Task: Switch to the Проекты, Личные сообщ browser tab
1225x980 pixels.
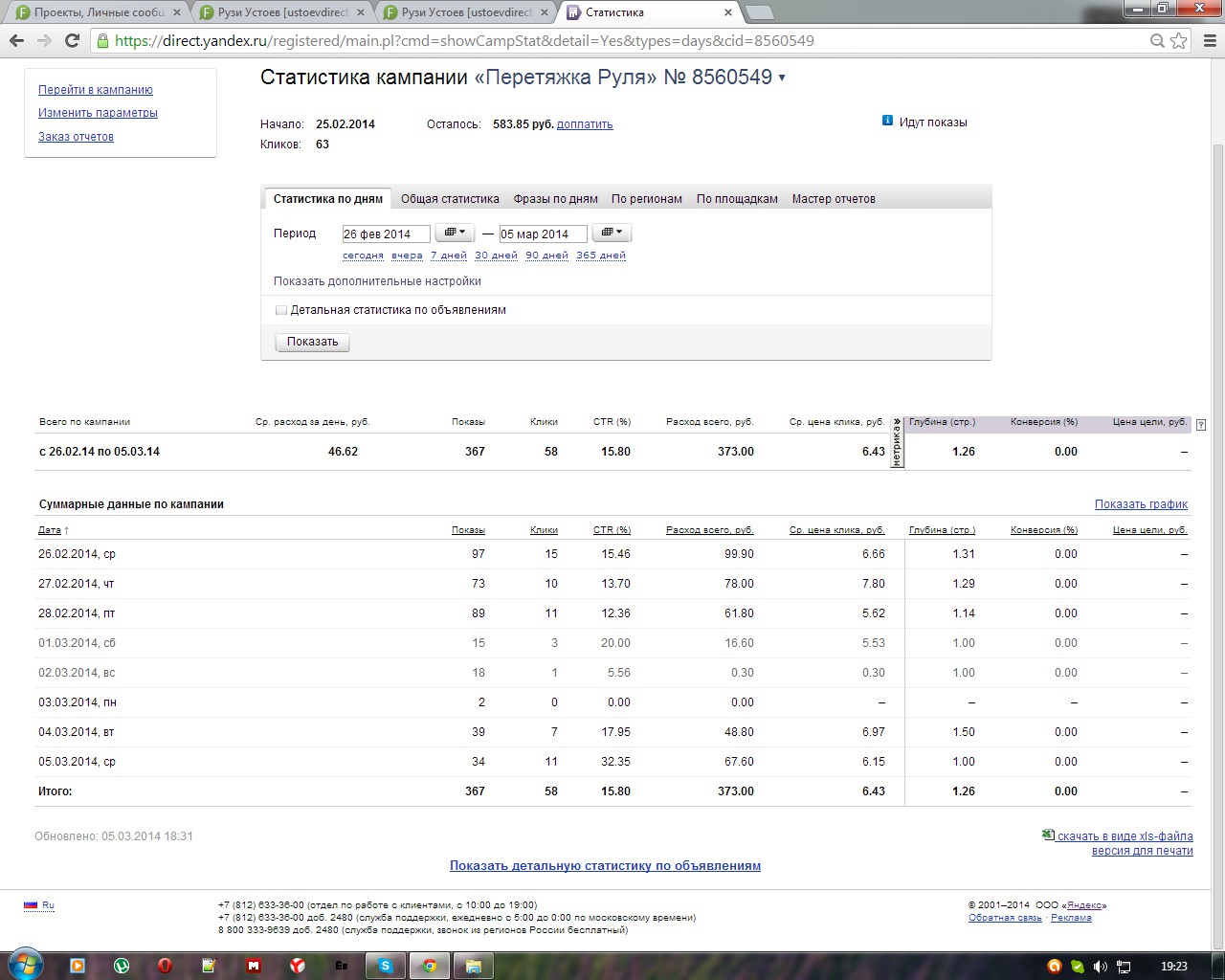Action: 99,12
